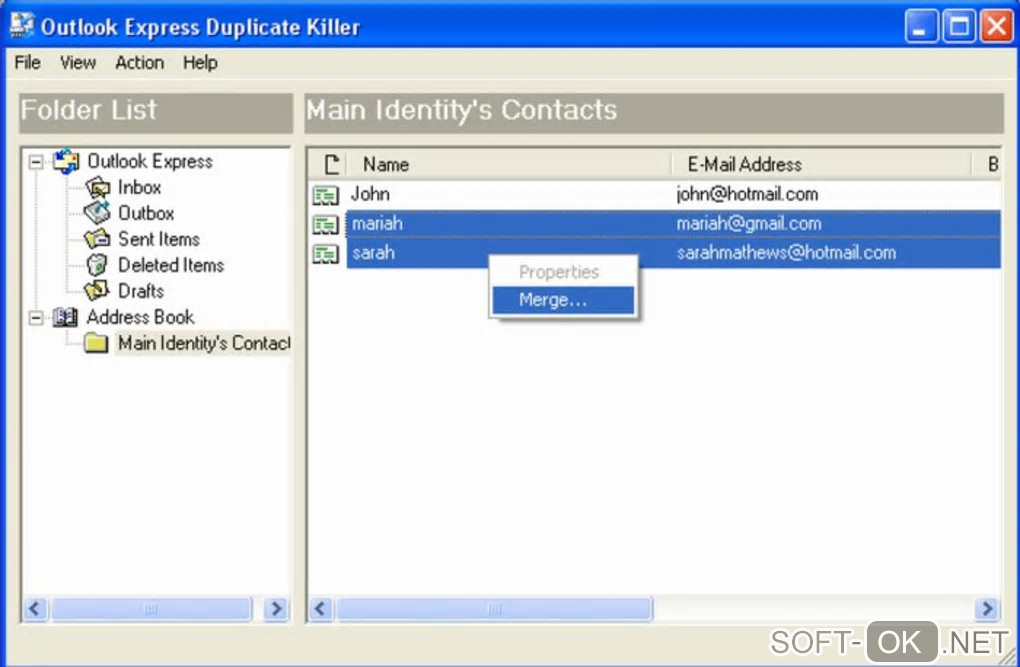The width and height of the screenshot is (1020, 667).
Task: Select the mariah contact name
Action: pyautogui.click(x=377, y=224)
